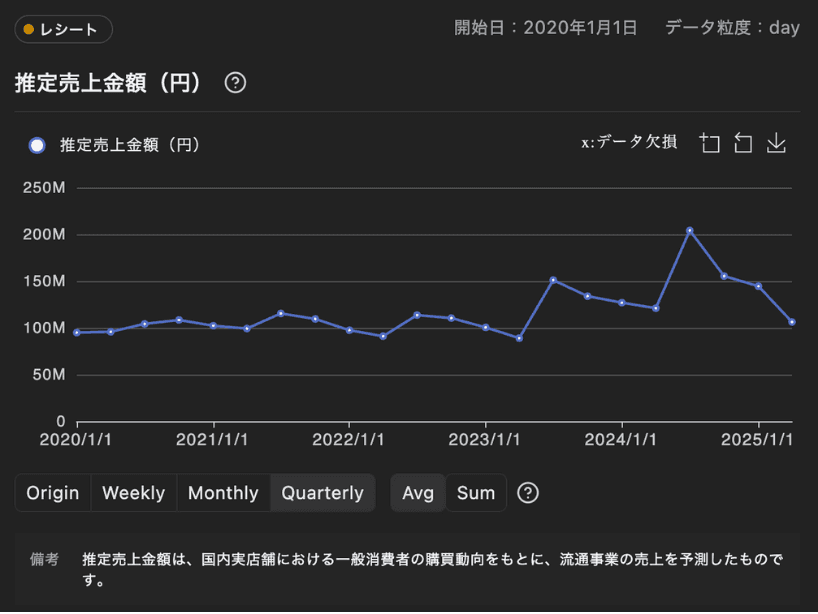Click the zoom reset icon

[743, 143]
